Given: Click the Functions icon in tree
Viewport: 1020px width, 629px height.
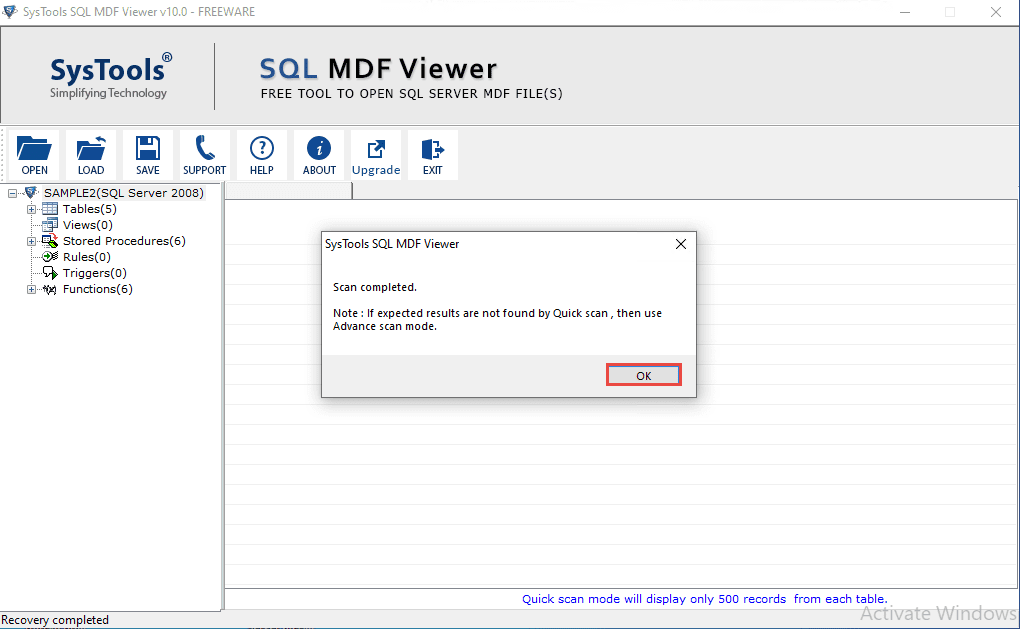Looking at the screenshot, I should coord(50,289).
